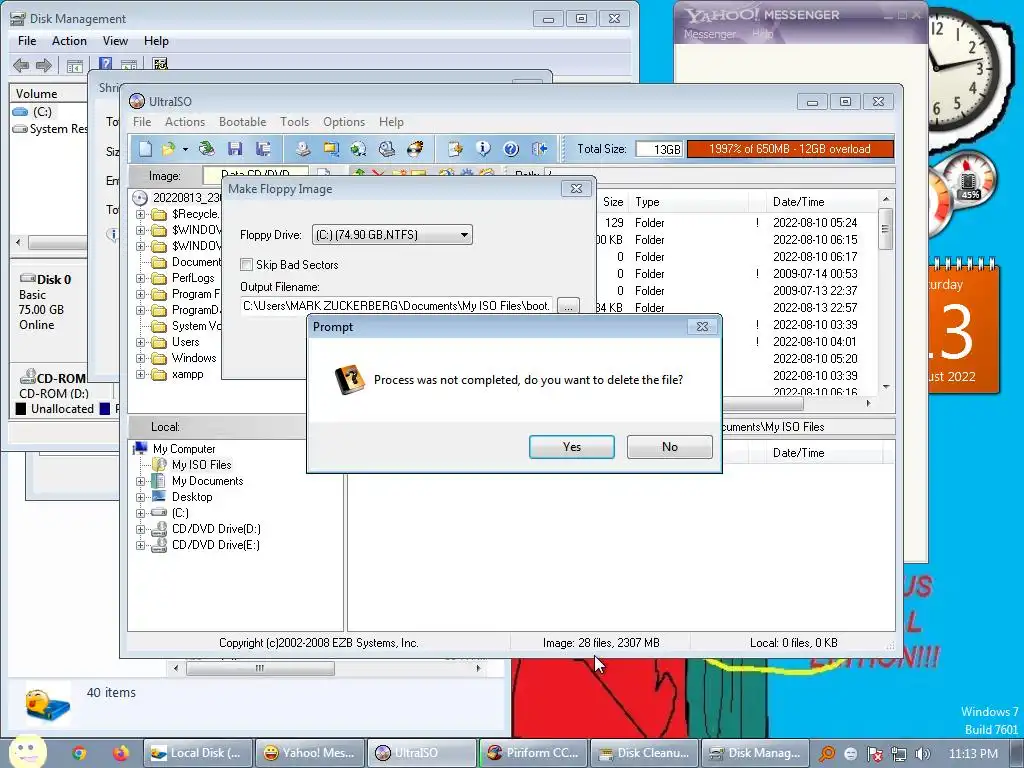Open the UltraISO Tools menu

295,122
